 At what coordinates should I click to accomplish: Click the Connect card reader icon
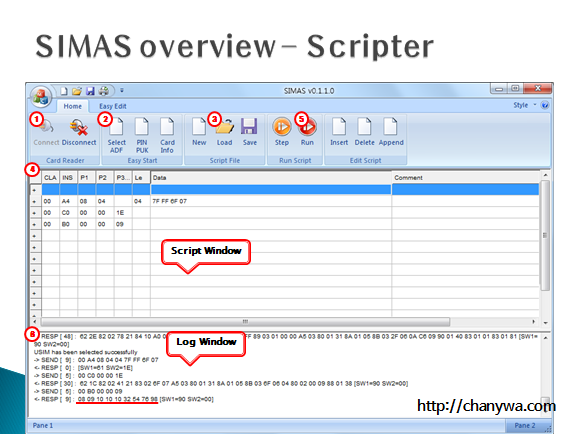[46, 132]
